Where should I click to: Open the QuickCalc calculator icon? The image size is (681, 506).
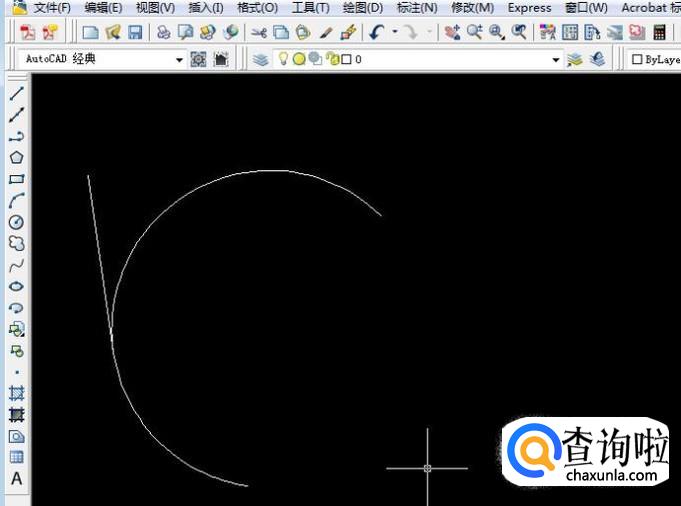pos(659,32)
